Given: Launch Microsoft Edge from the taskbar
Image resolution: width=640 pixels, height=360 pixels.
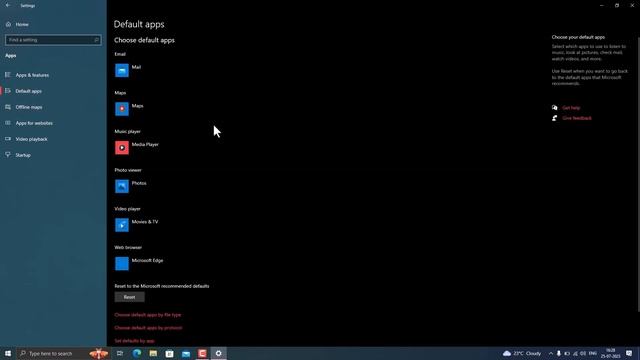Looking at the screenshot, I should tap(137, 353).
